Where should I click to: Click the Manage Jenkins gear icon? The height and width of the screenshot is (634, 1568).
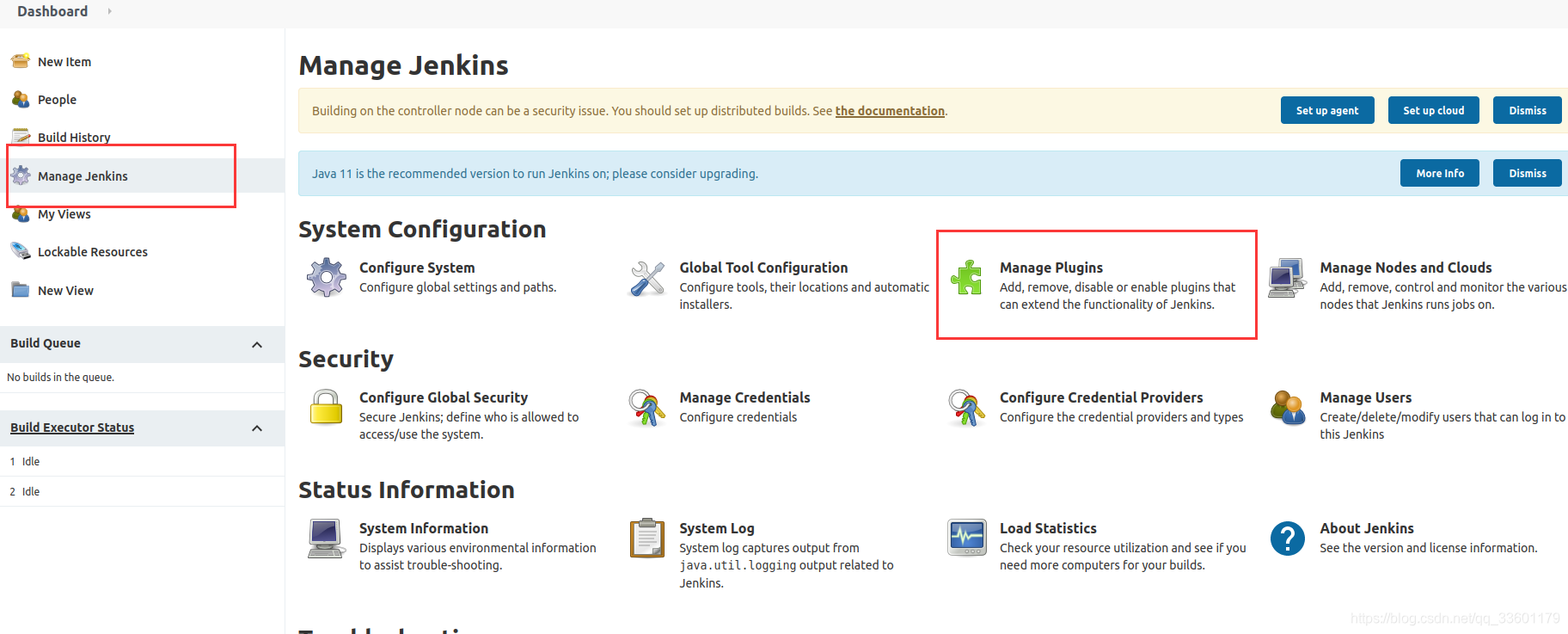point(21,175)
